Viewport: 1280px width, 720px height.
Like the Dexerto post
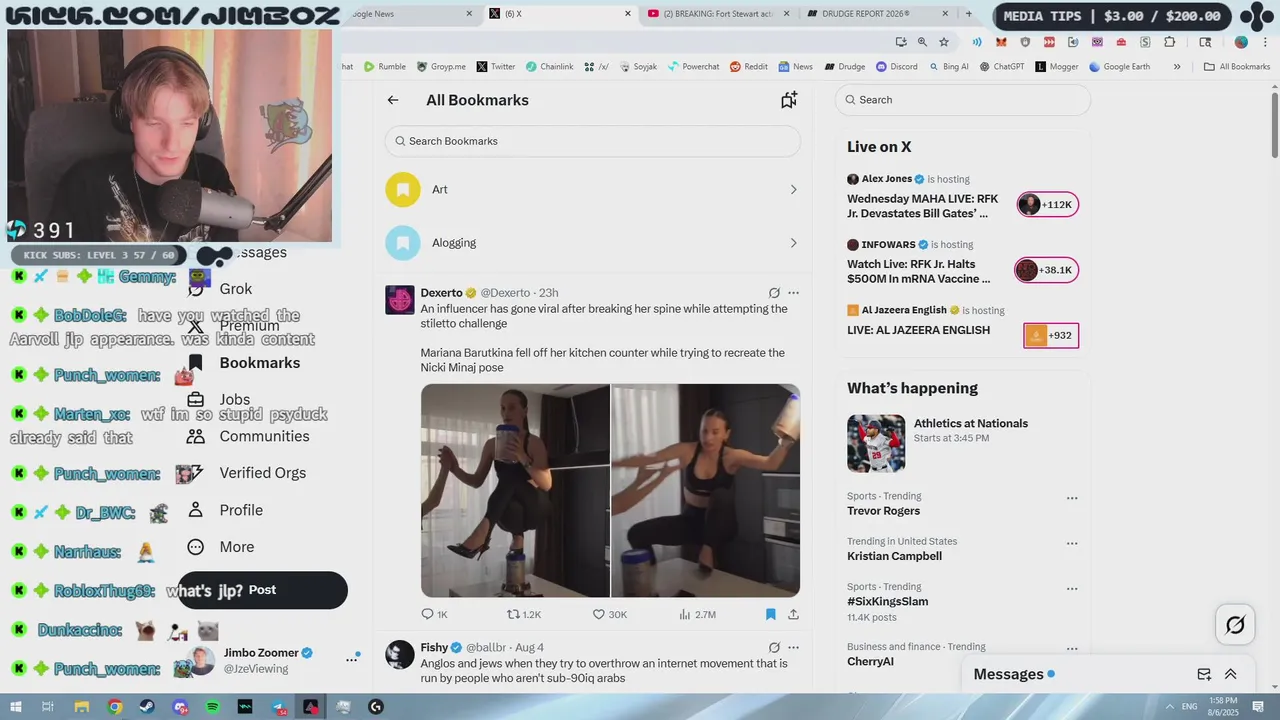tap(610, 614)
